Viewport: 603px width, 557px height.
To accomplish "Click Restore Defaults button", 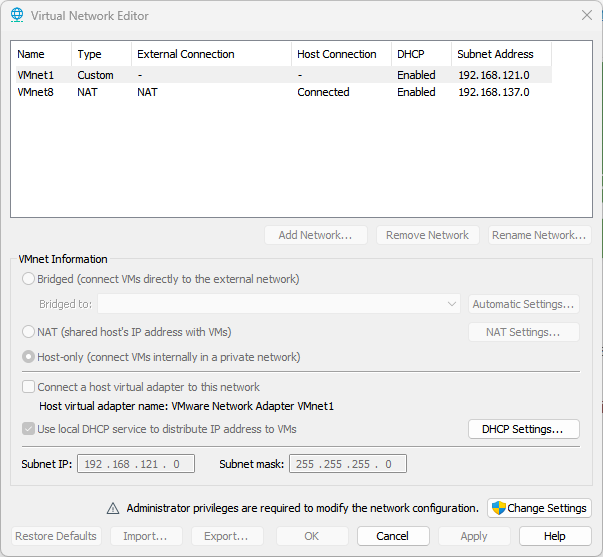I will [56, 536].
